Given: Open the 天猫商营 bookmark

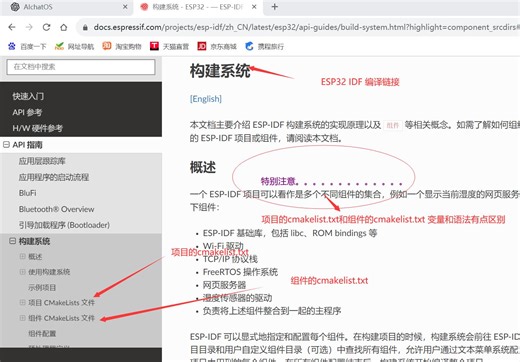Looking at the screenshot, I should pyautogui.click(x=169, y=46).
